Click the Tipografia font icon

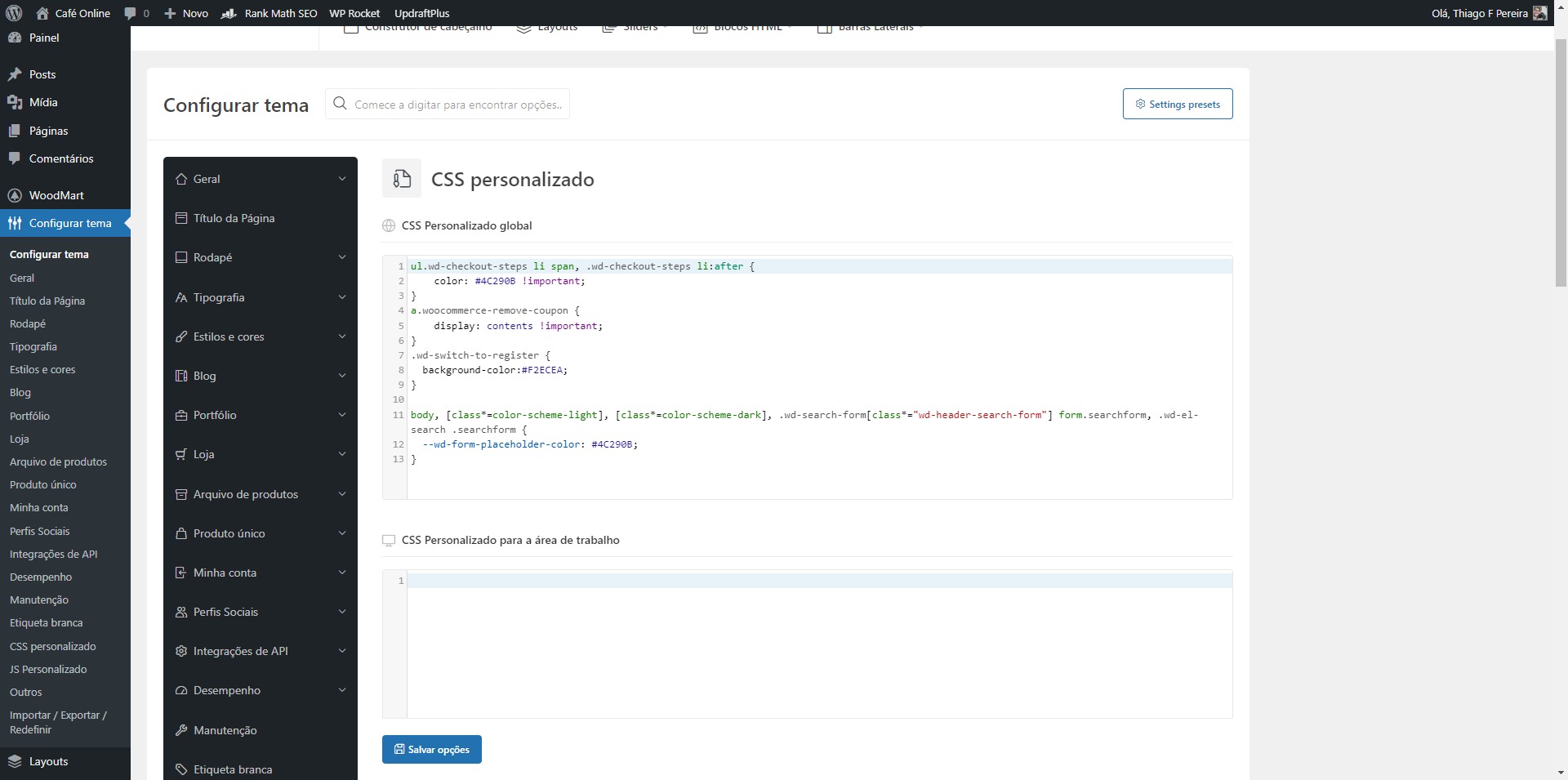[181, 297]
